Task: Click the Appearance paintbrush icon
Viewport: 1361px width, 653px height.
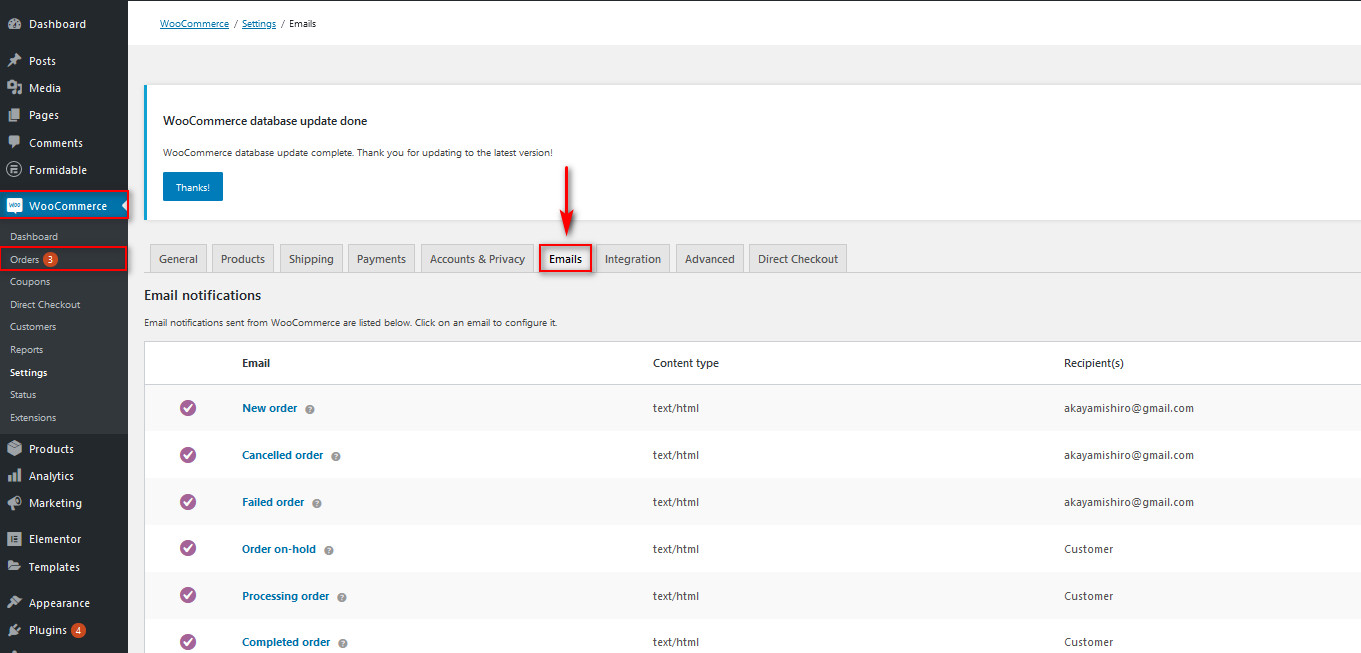Action: click(14, 603)
